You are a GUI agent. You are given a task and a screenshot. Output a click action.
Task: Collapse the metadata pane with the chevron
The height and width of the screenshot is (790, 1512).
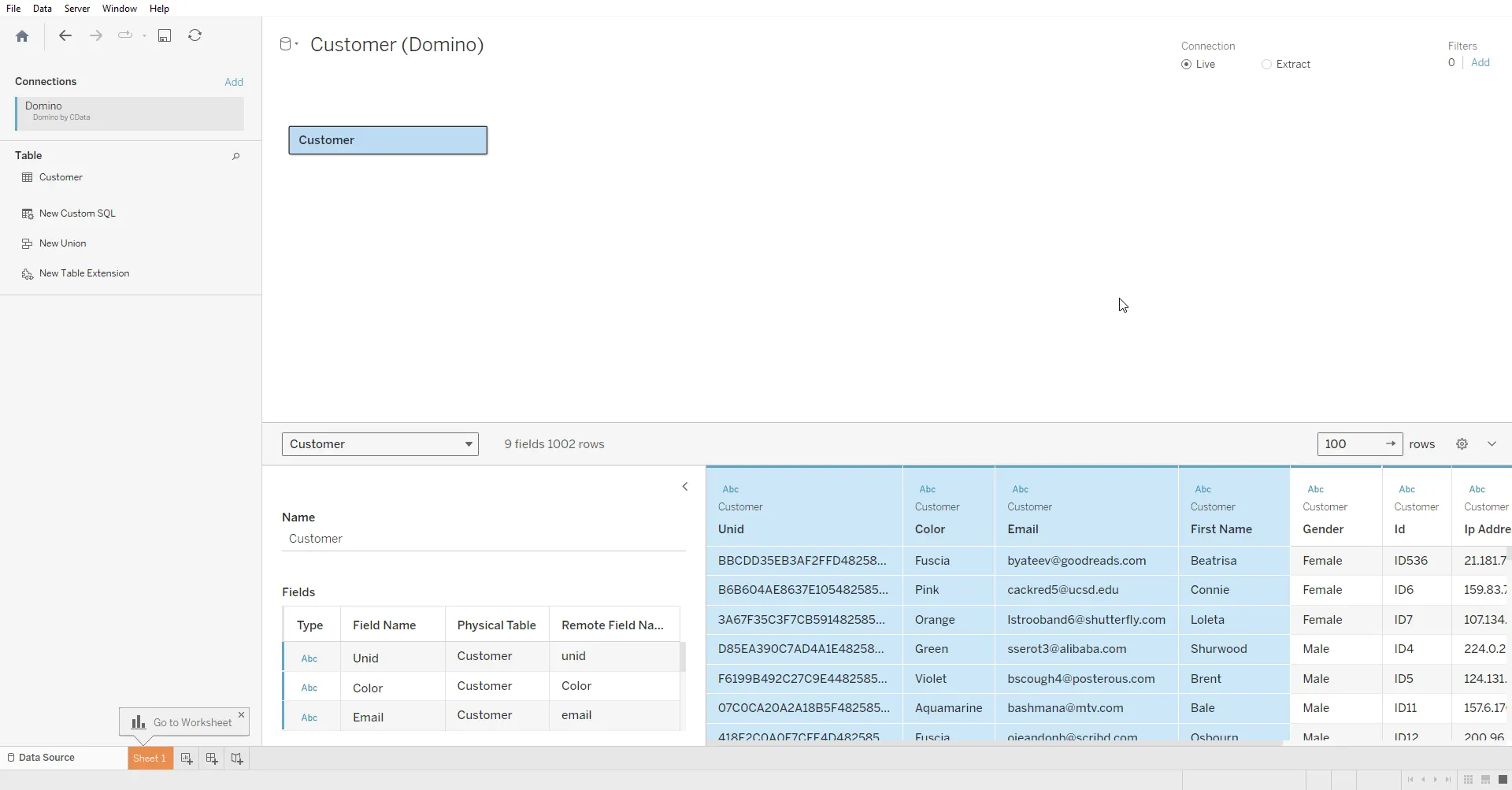point(685,487)
